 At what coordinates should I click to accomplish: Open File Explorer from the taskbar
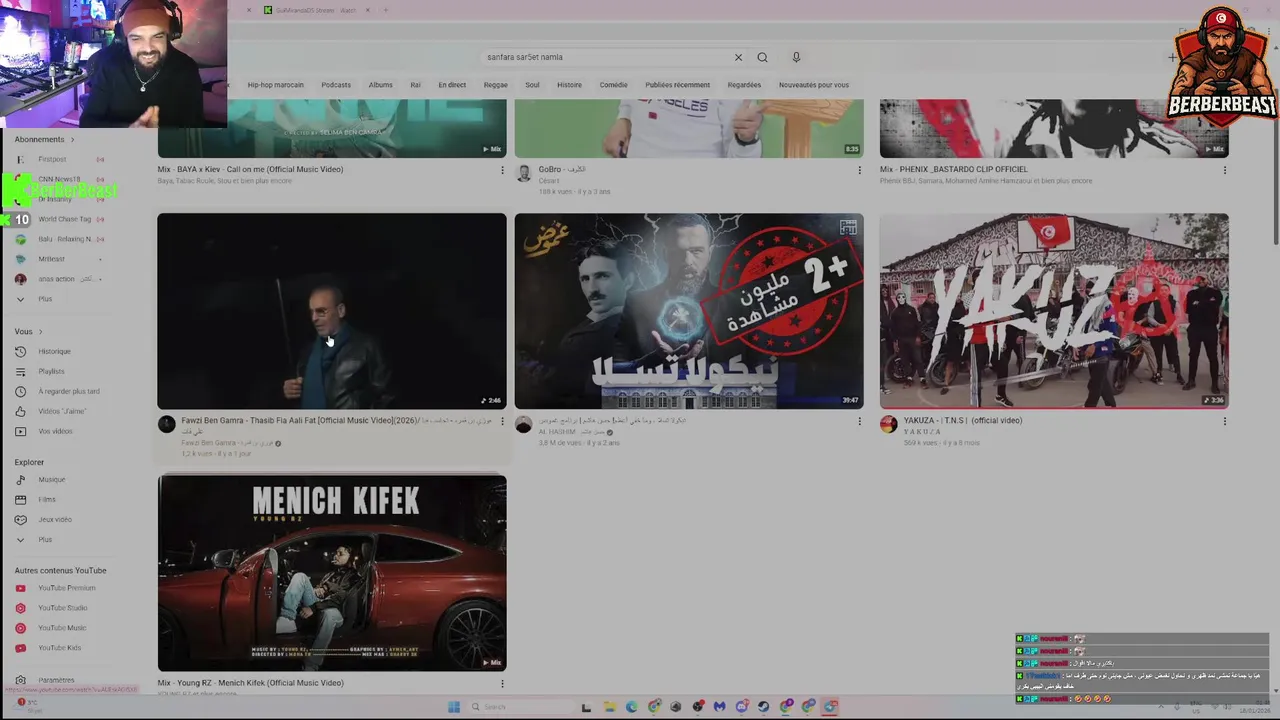(x=609, y=707)
